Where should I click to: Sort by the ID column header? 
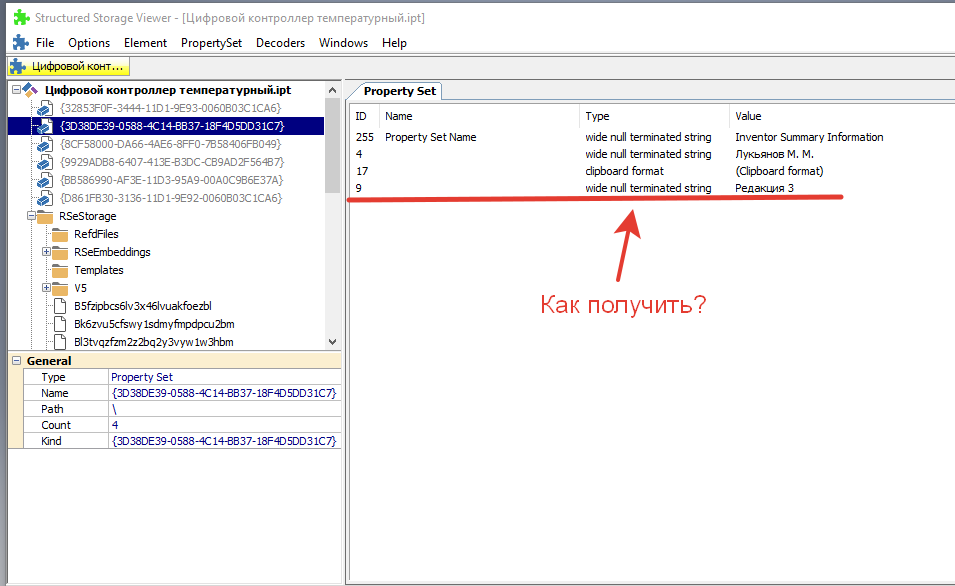(364, 116)
